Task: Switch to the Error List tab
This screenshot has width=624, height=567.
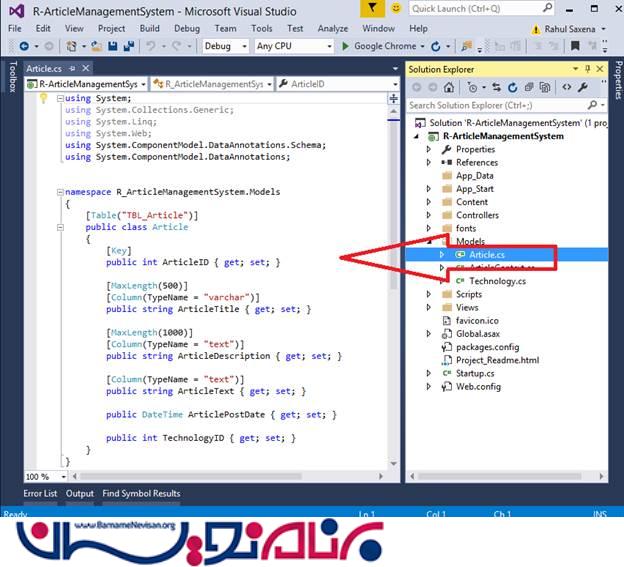Action: click(40, 493)
